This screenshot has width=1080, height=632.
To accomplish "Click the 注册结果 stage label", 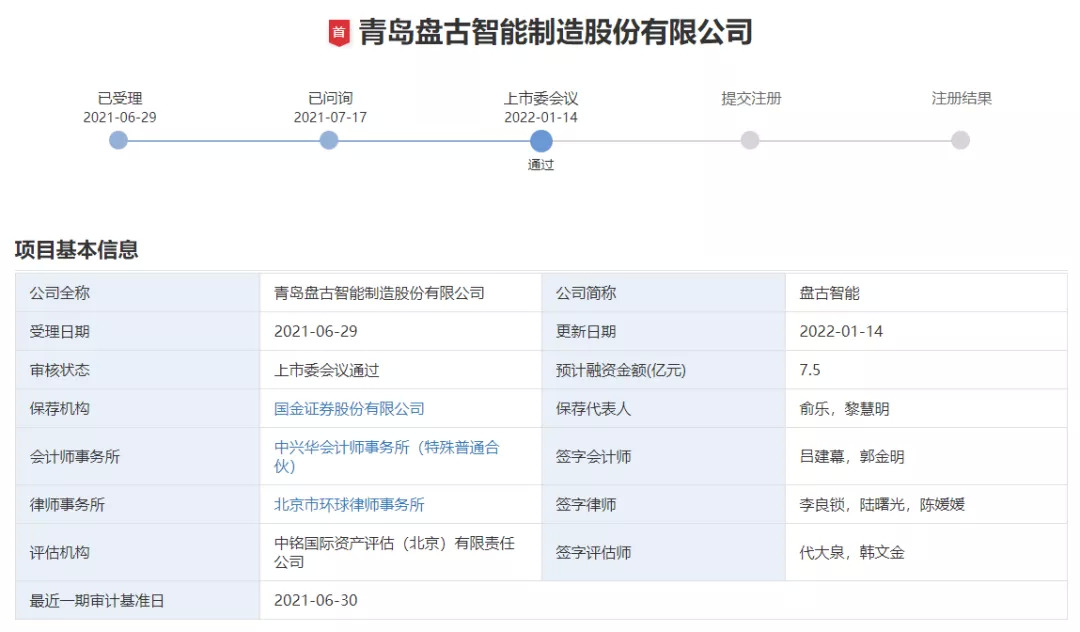I will [961, 98].
